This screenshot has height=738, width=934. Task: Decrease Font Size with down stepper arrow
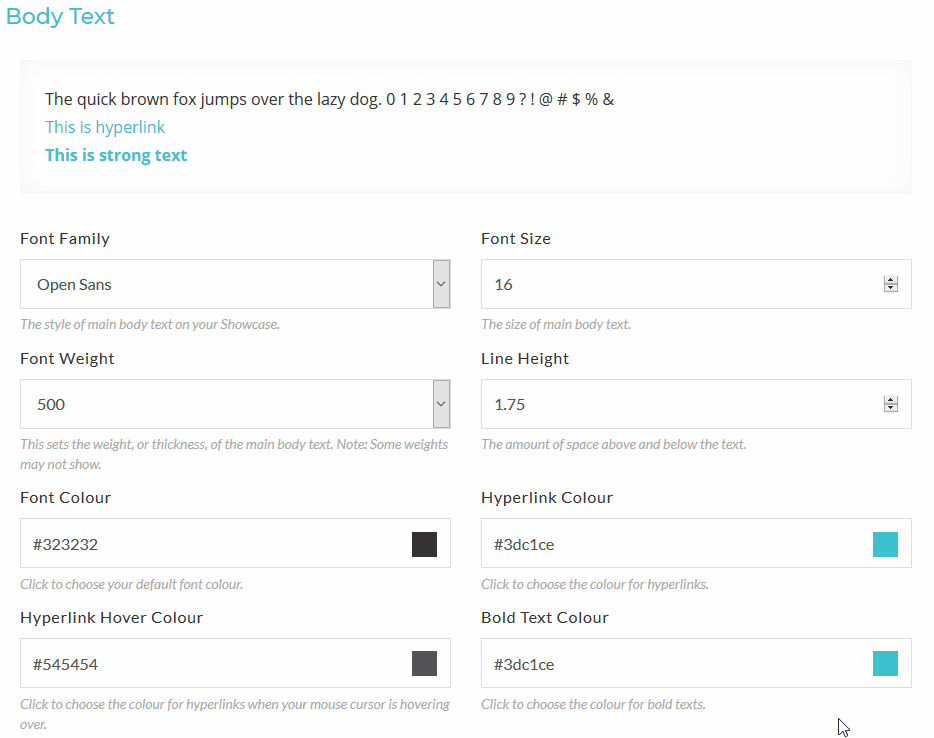coord(890,289)
